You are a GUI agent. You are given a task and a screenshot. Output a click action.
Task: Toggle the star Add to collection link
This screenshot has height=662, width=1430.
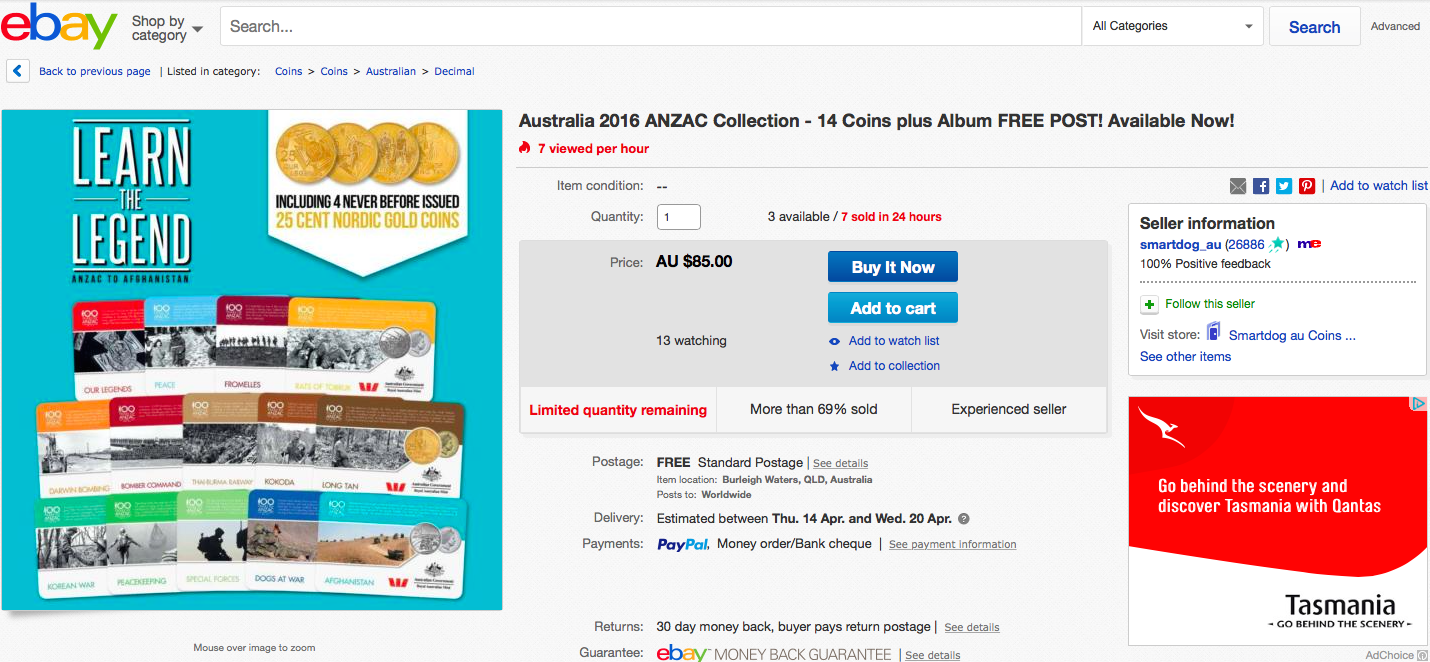pos(835,366)
